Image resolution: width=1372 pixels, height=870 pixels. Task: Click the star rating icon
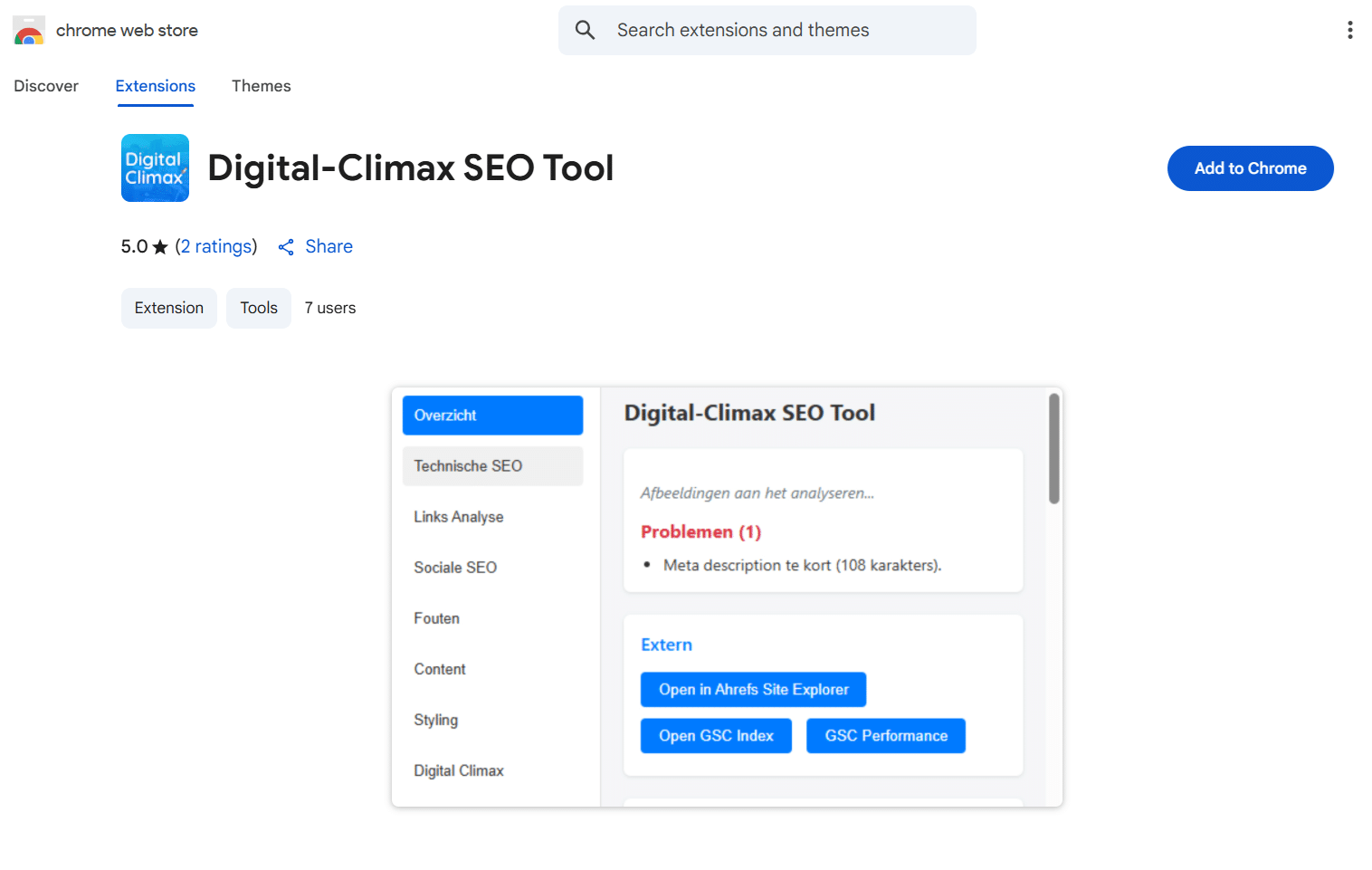(159, 245)
